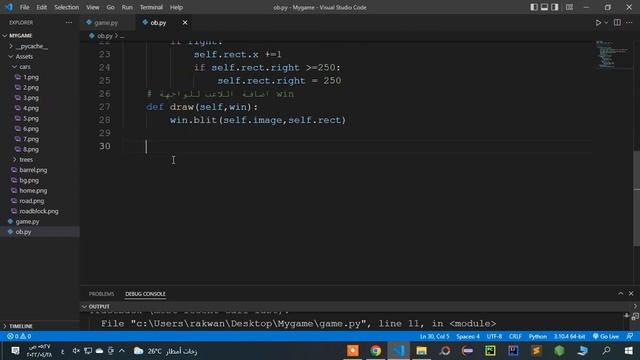The height and width of the screenshot is (360, 640).
Task: Open the View menu
Action: 93,7
